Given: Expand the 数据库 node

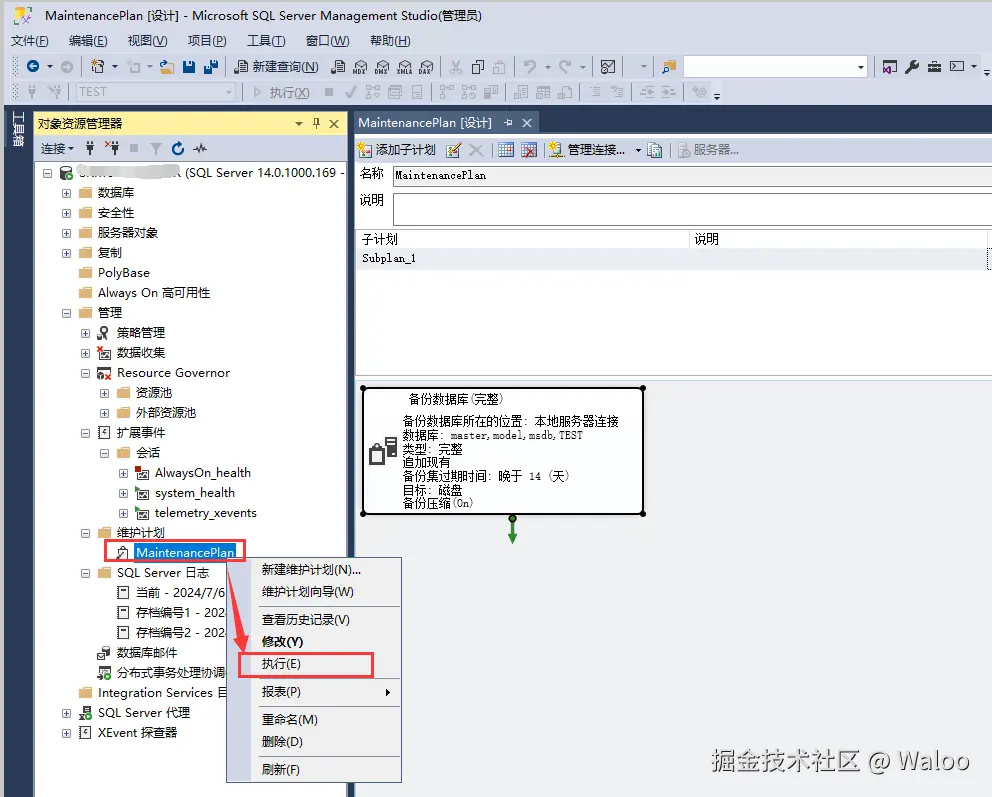Looking at the screenshot, I should pos(66,193).
